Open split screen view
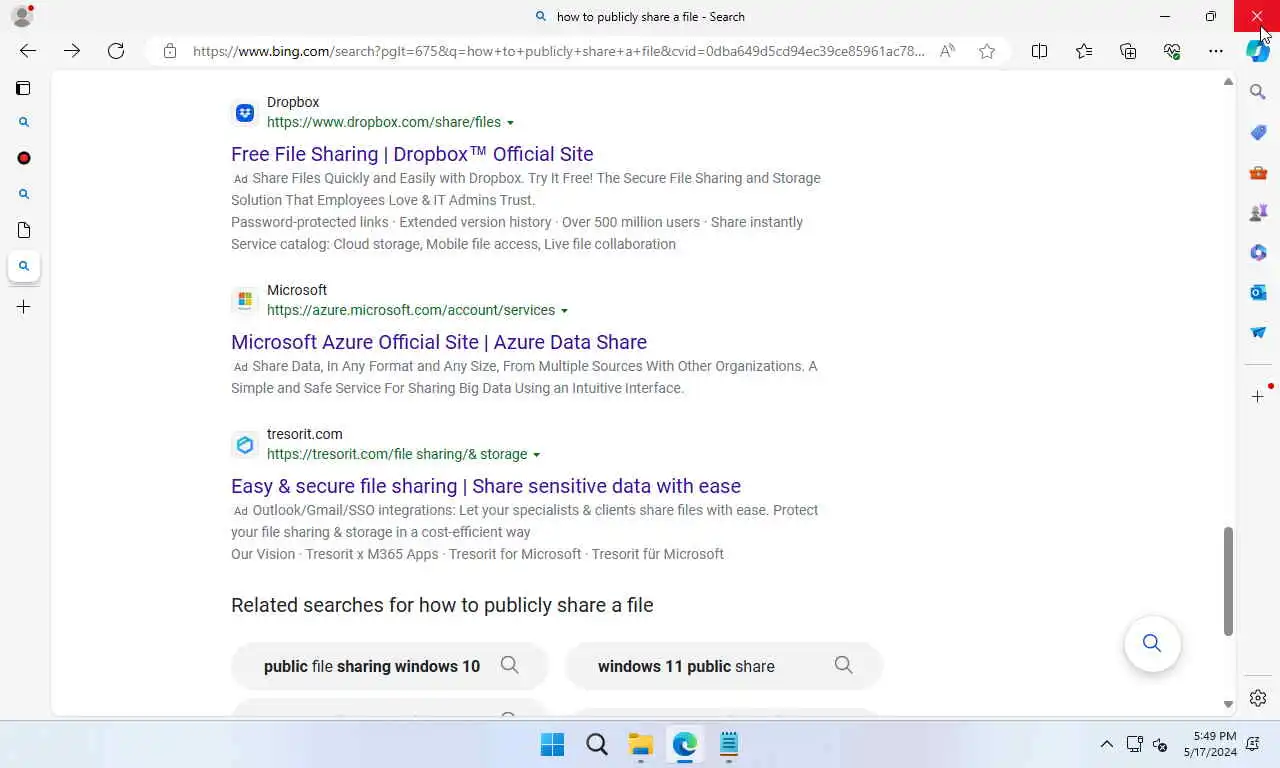The width and height of the screenshot is (1280, 768). (x=1039, y=51)
